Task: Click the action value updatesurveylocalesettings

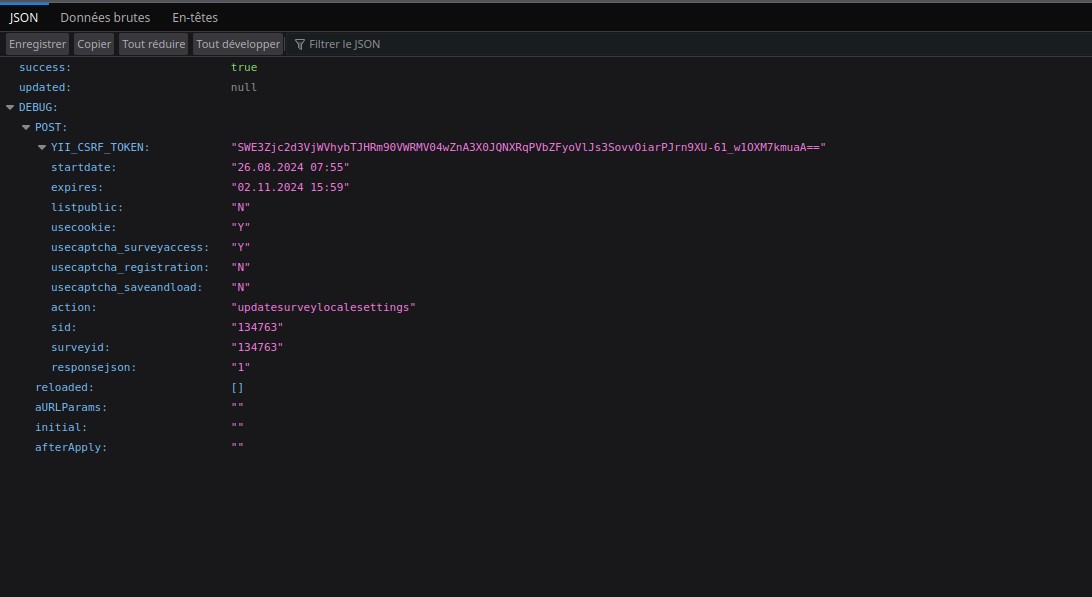Action: click(x=323, y=307)
